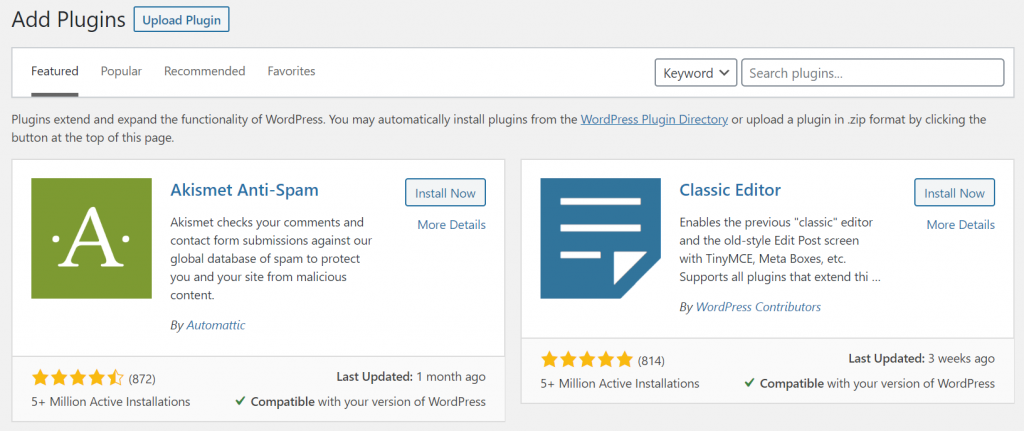Install the Classic Editor plugin

click(954, 193)
